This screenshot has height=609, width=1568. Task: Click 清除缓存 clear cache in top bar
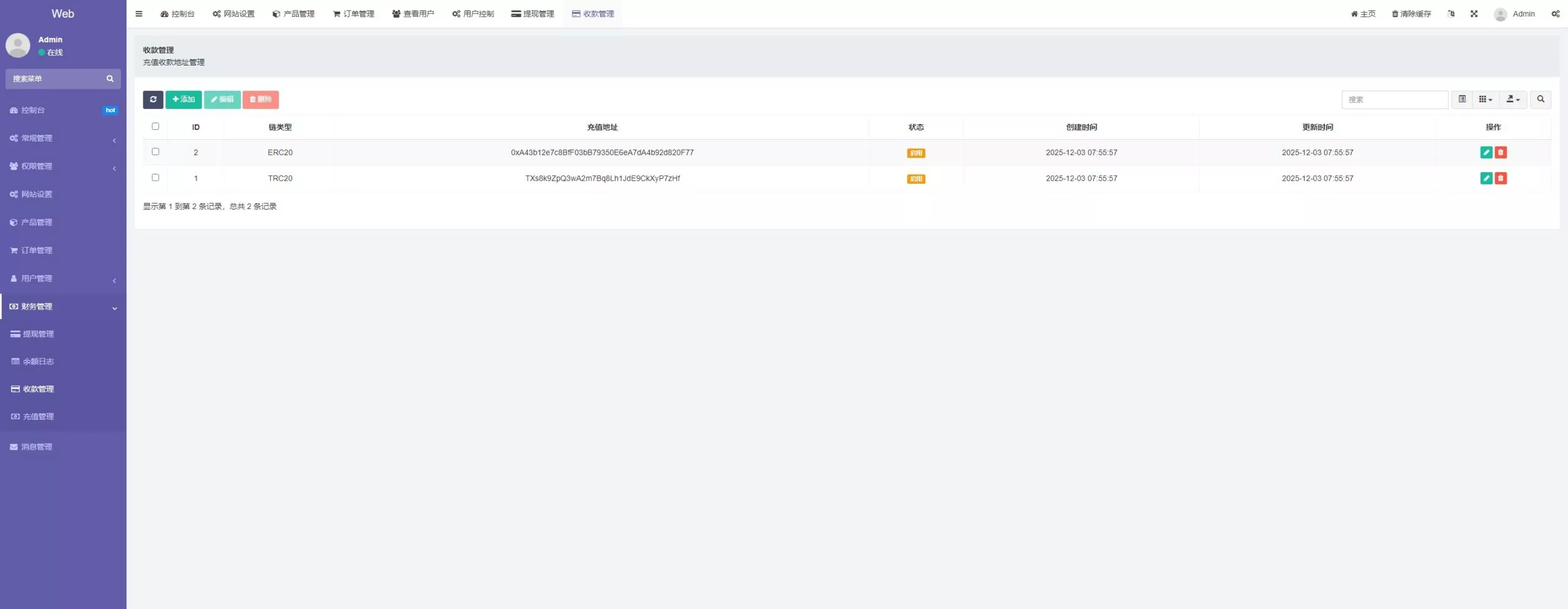tap(1411, 13)
